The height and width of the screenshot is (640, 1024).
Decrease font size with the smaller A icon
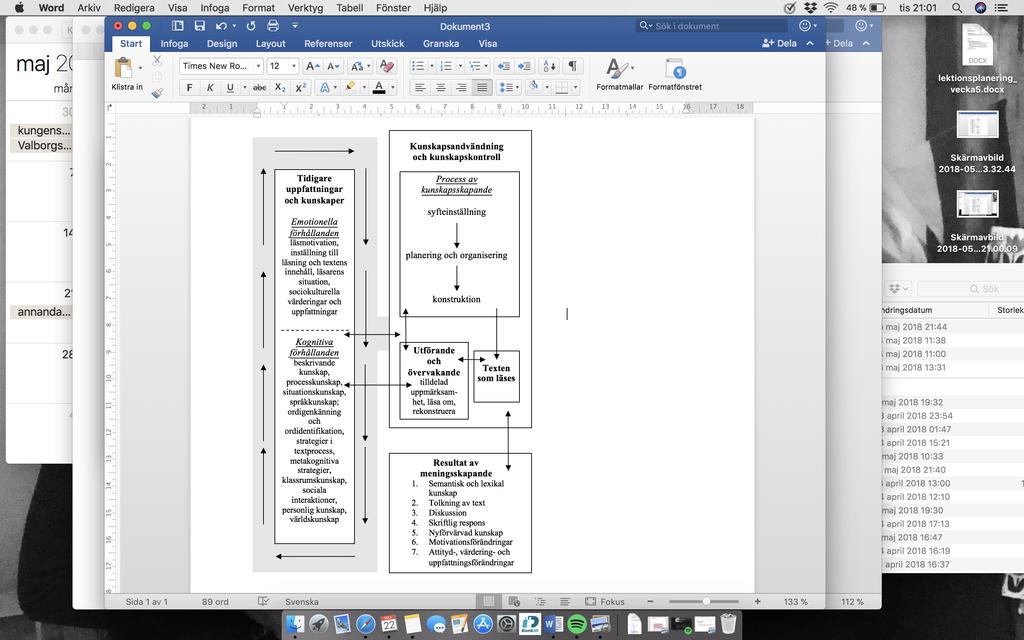(x=333, y=66)
